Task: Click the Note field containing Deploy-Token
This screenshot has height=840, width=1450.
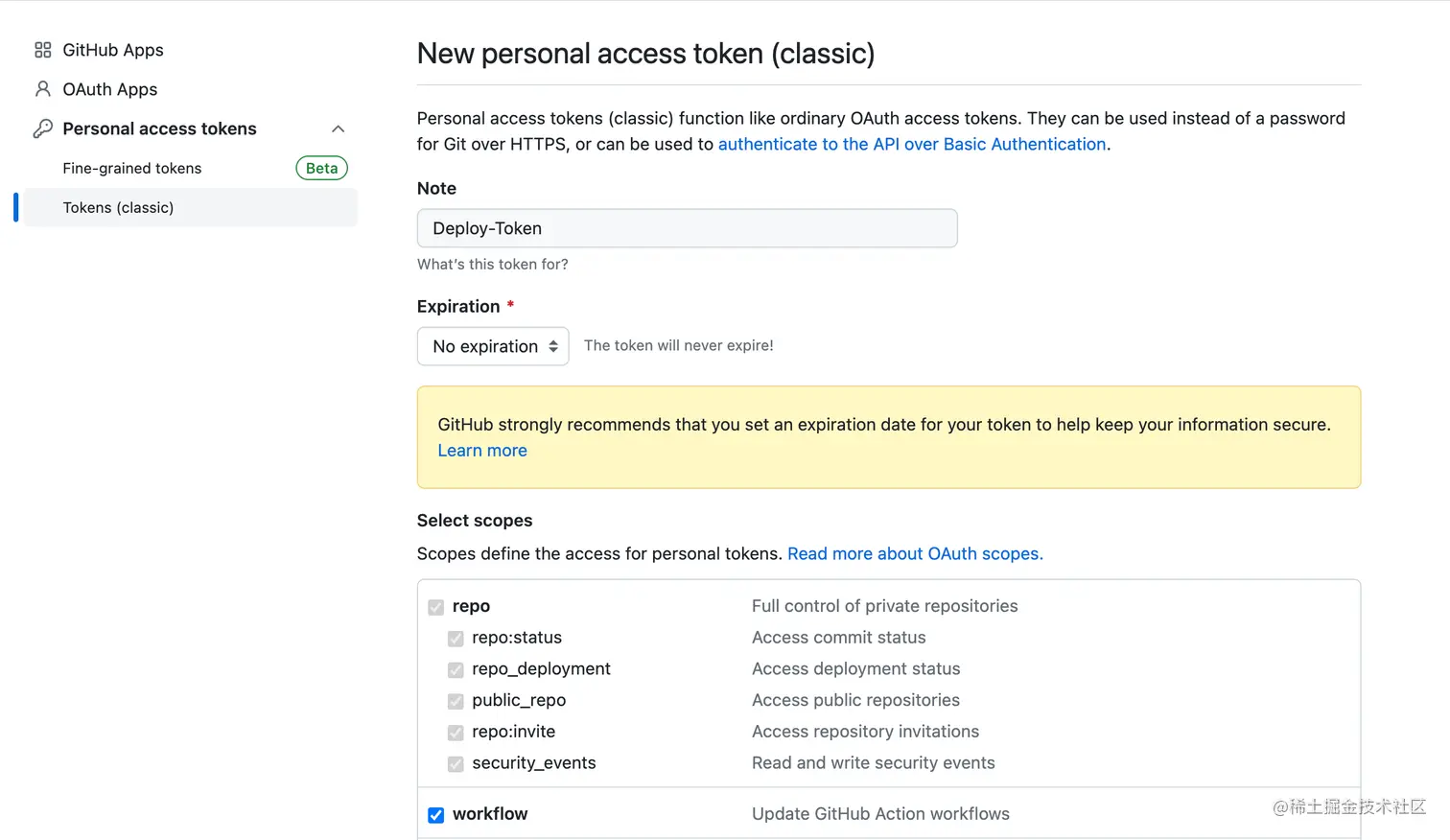Action: [x=687, y=228]
